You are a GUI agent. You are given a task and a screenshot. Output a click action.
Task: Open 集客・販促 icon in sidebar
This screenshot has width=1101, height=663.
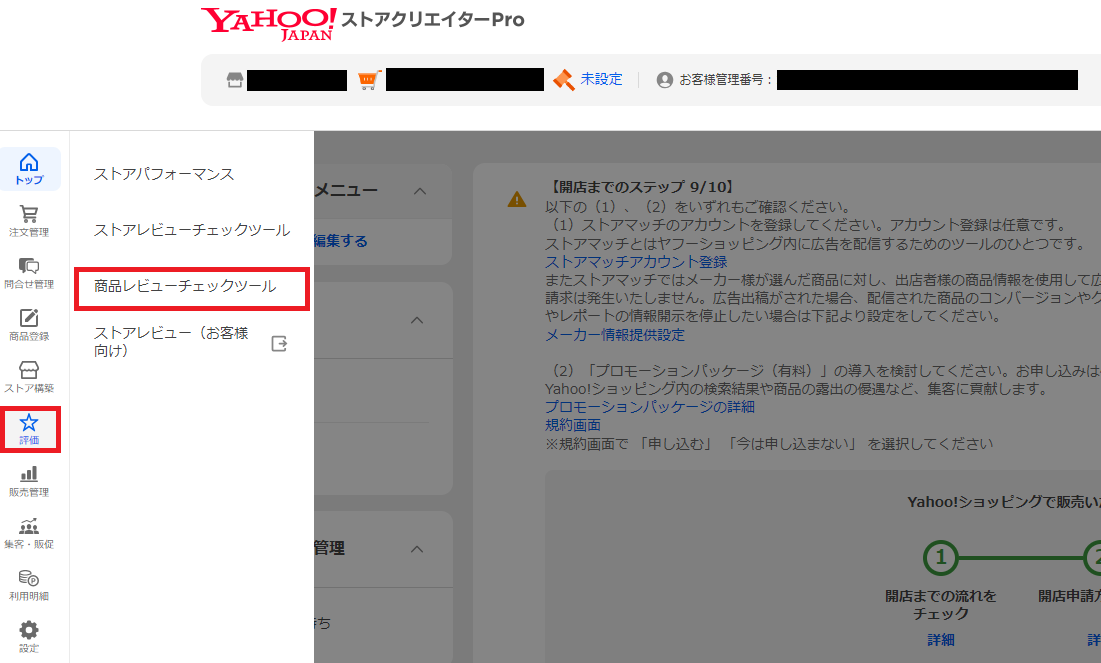29,532
